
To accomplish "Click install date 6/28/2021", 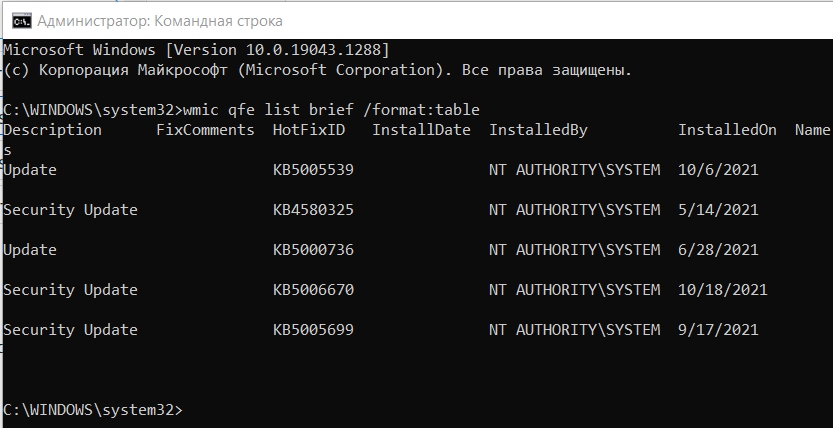I will (x=718, y=250).
